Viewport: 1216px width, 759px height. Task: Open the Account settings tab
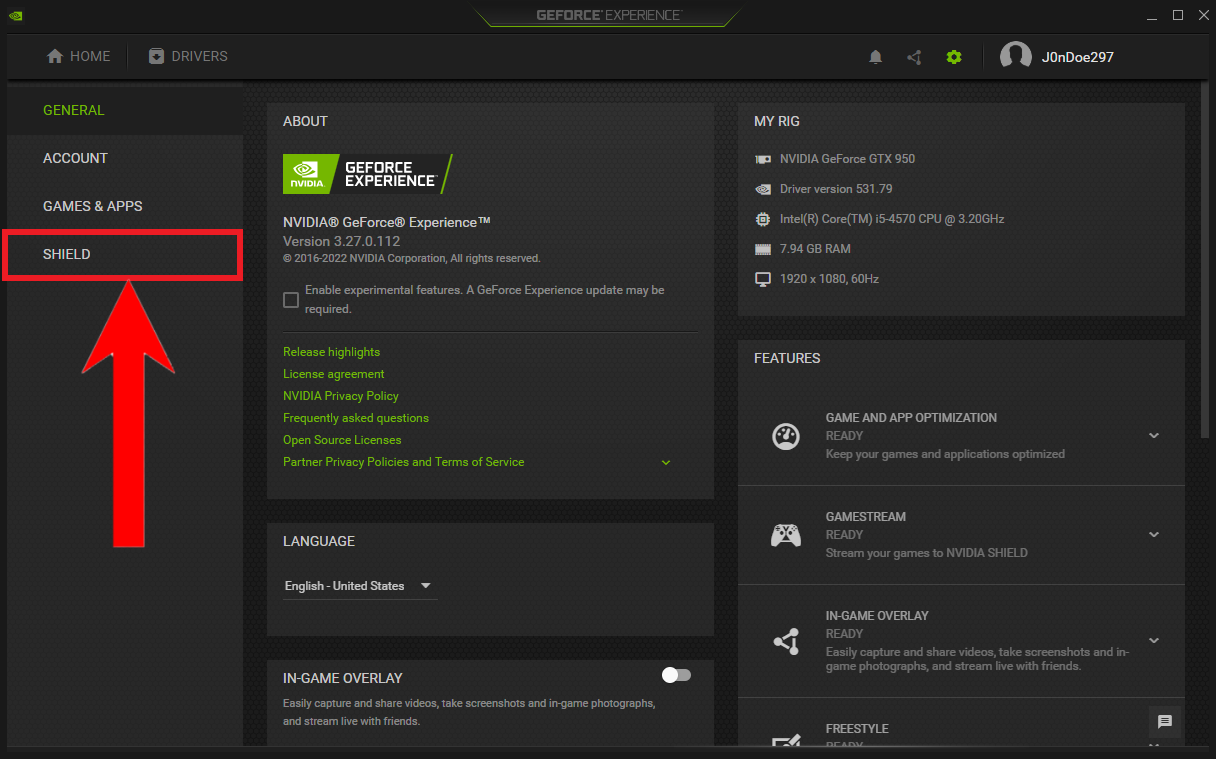(x=124, y=158)
